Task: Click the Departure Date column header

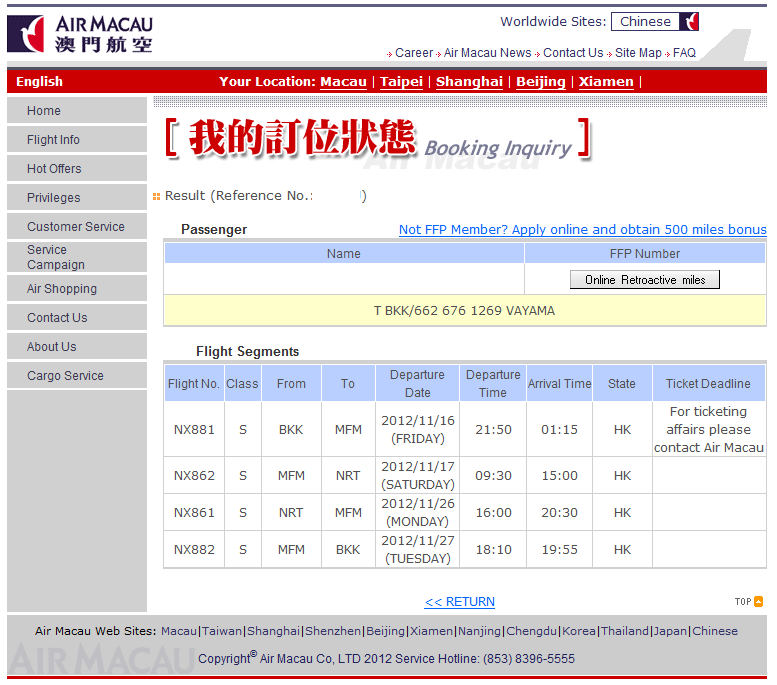Action: (x=417, y=383)
